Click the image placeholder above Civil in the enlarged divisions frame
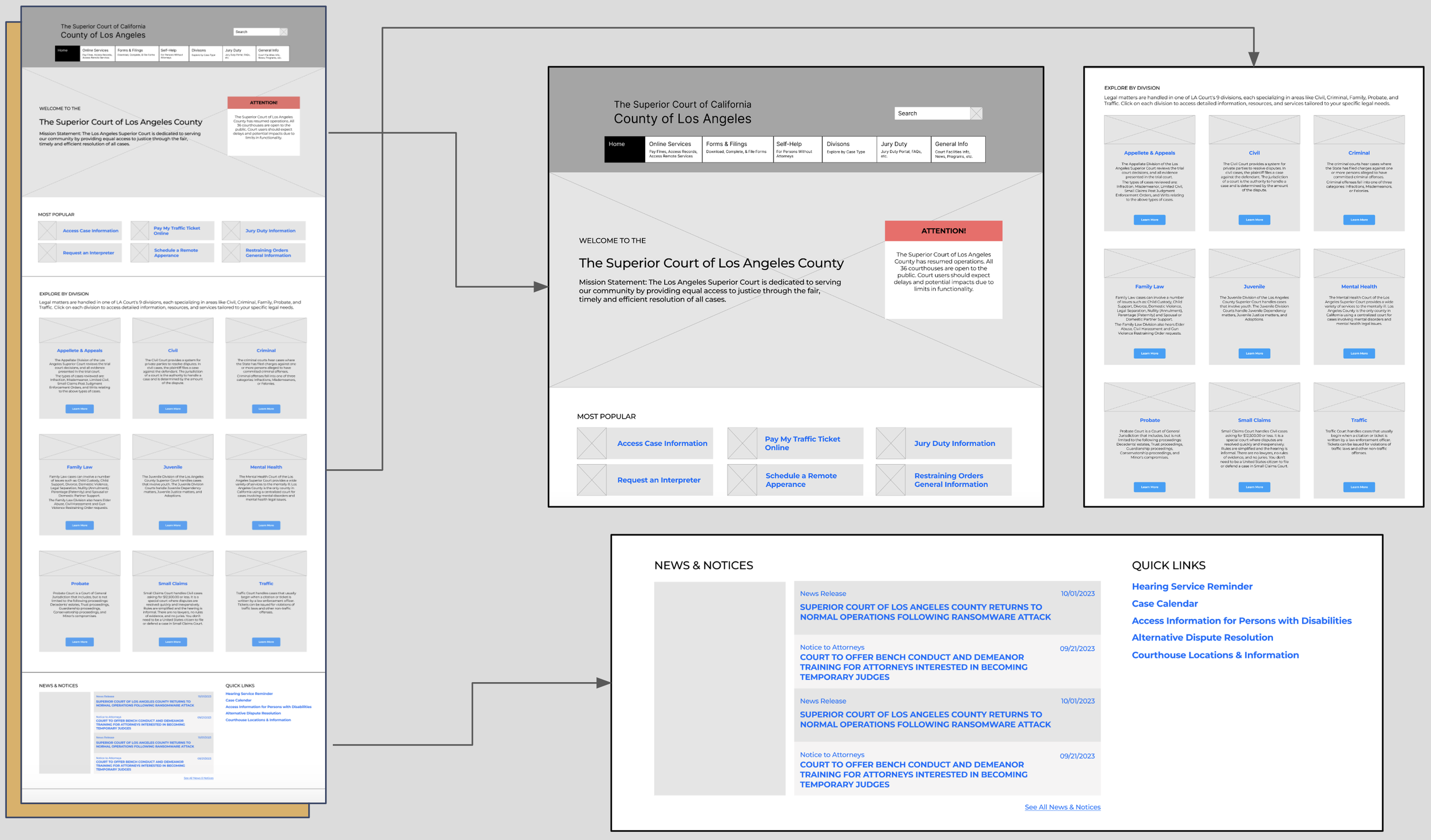 click(x=1254, y=130)
